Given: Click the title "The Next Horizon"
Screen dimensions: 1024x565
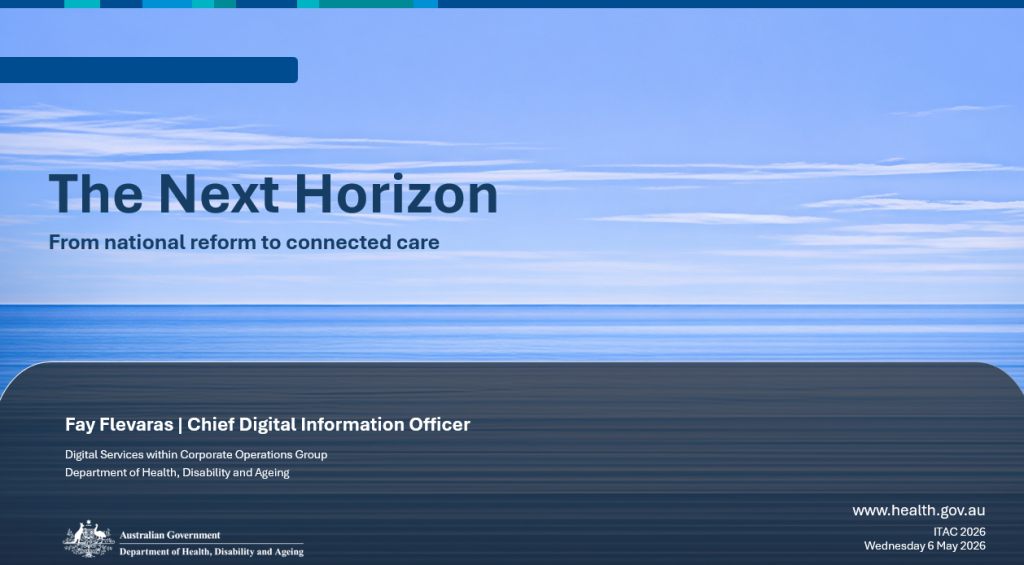Looking at the screenshot, I should [x=273, y=194].
